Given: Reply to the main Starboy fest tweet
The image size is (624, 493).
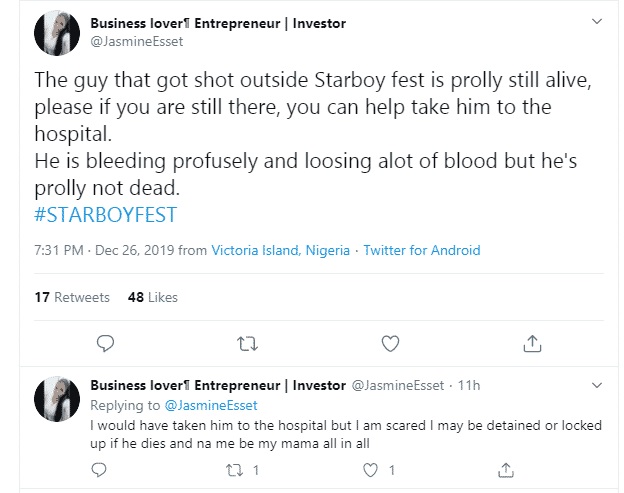Looking at the screenshot, I should tap(107, 343).
